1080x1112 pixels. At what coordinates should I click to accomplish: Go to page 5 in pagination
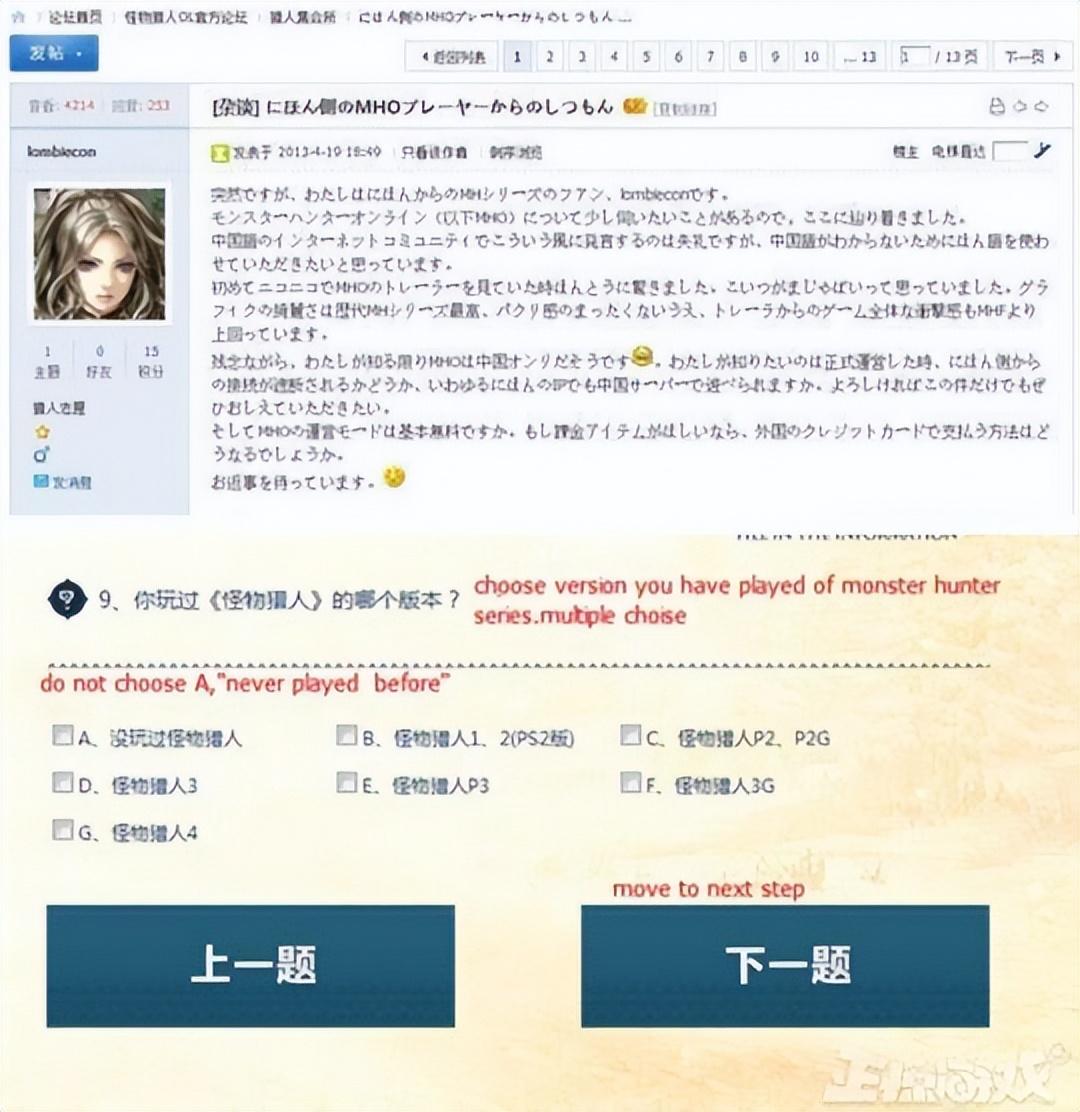point(646,57)
